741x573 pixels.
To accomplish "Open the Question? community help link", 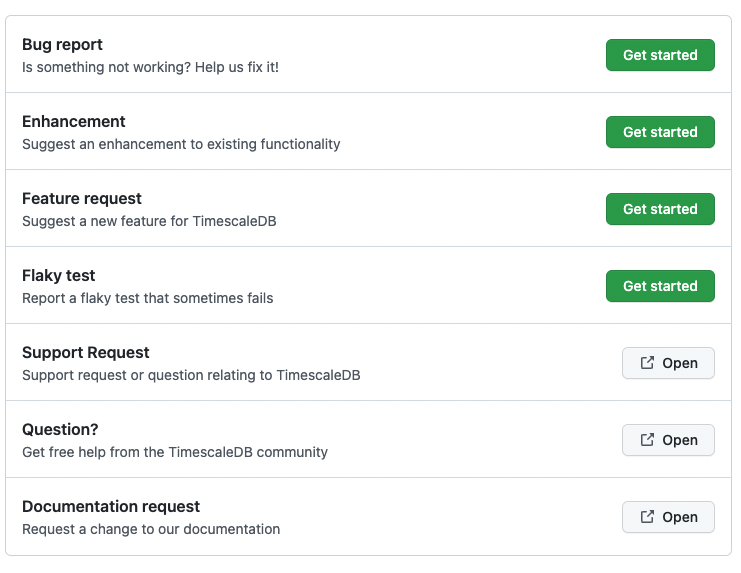I will [668, 440].
